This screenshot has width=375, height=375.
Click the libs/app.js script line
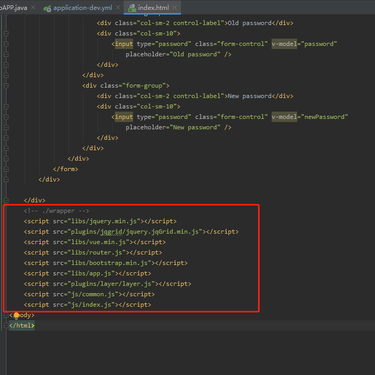(87, 273)
